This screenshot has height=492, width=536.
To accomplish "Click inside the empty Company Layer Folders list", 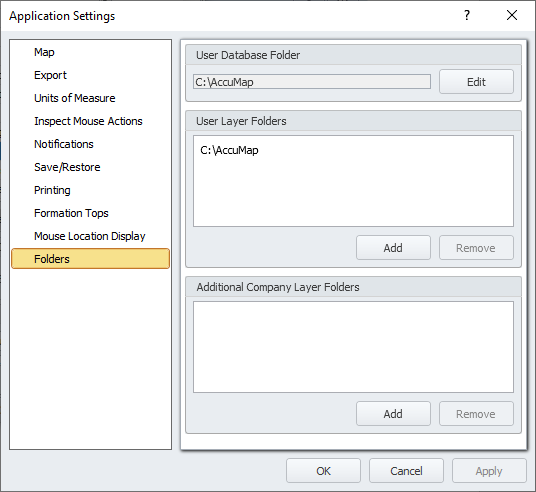I will point(353,347).
